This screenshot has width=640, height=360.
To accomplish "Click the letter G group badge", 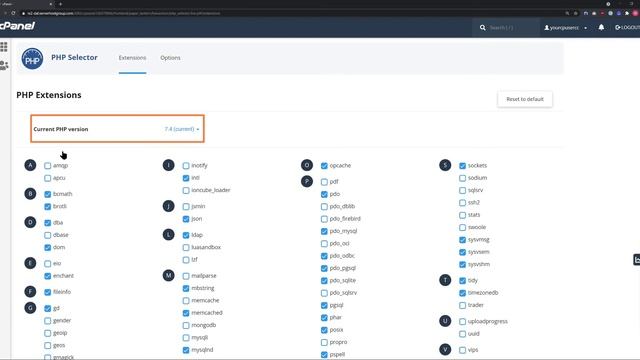I will (x=30, y=308).
